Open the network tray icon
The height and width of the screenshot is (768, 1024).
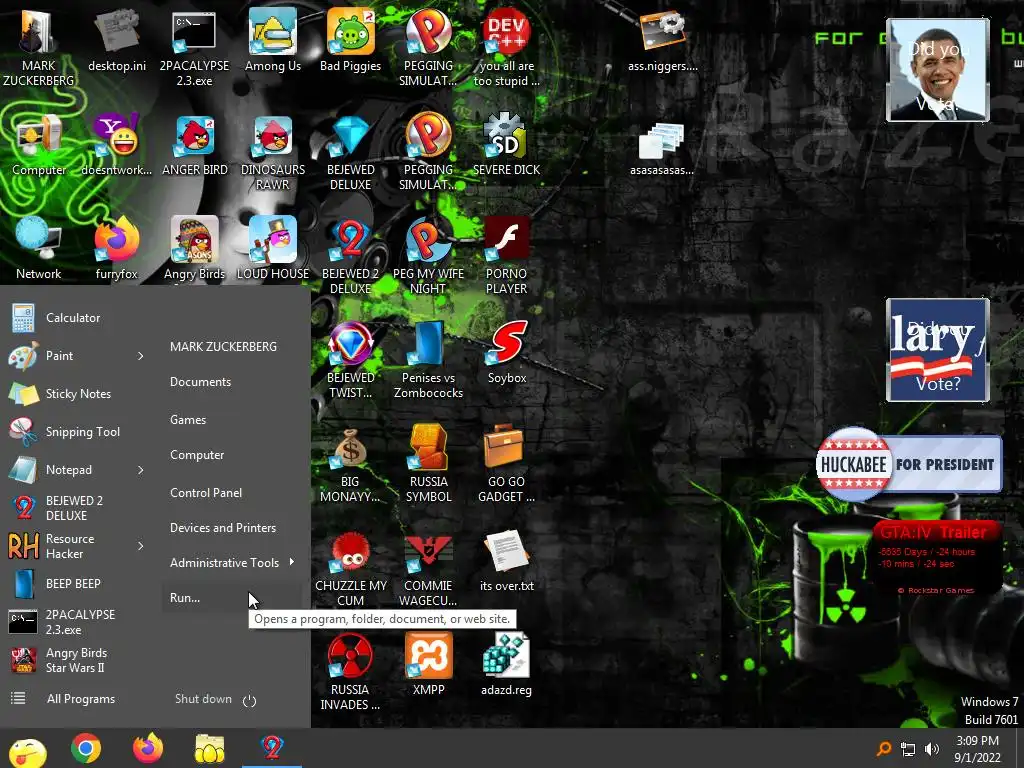(908, 749)
